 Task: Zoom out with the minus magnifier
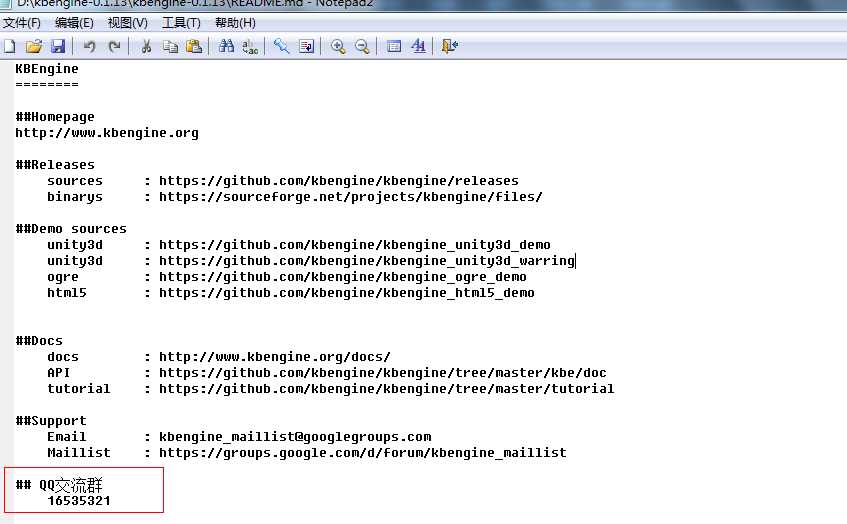click(x=362, y=46)
